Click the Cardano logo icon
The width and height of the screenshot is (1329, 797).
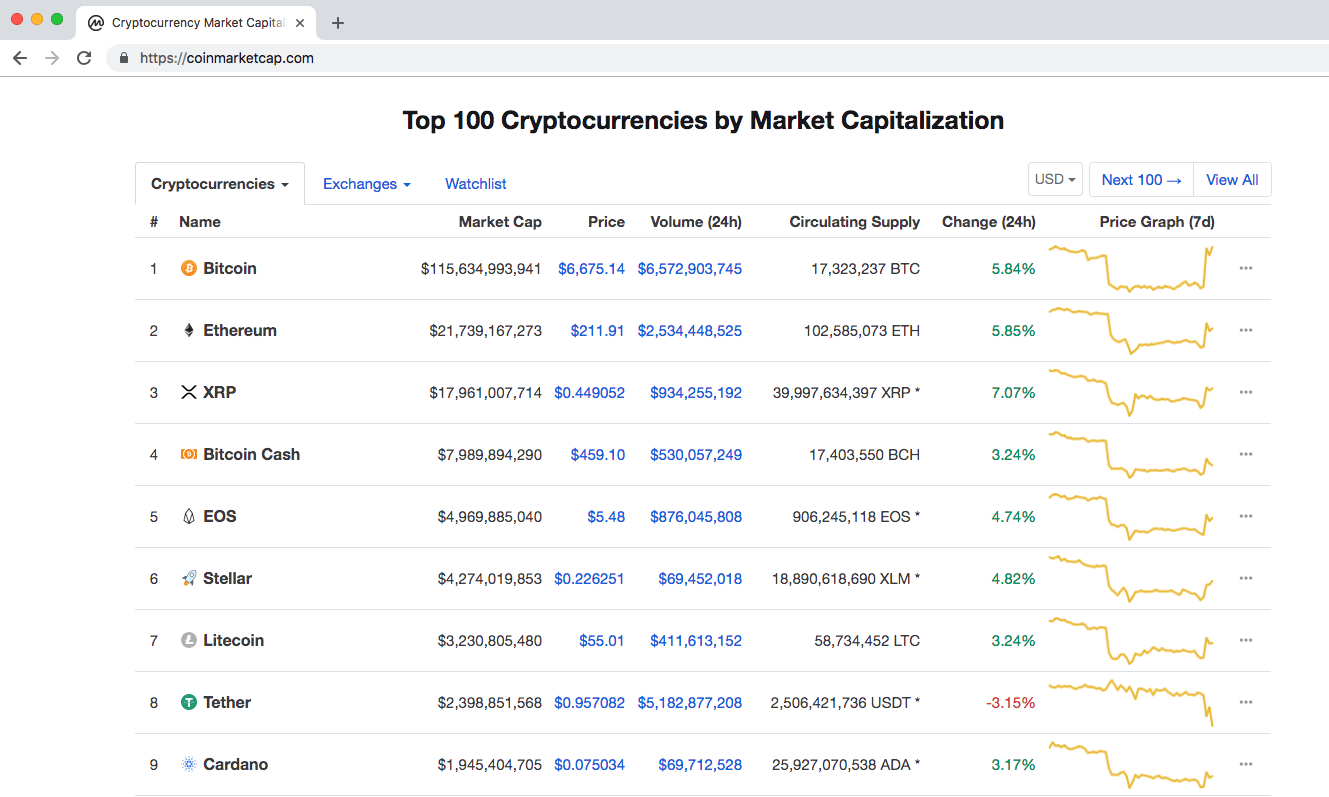click(x=189, y=764)
